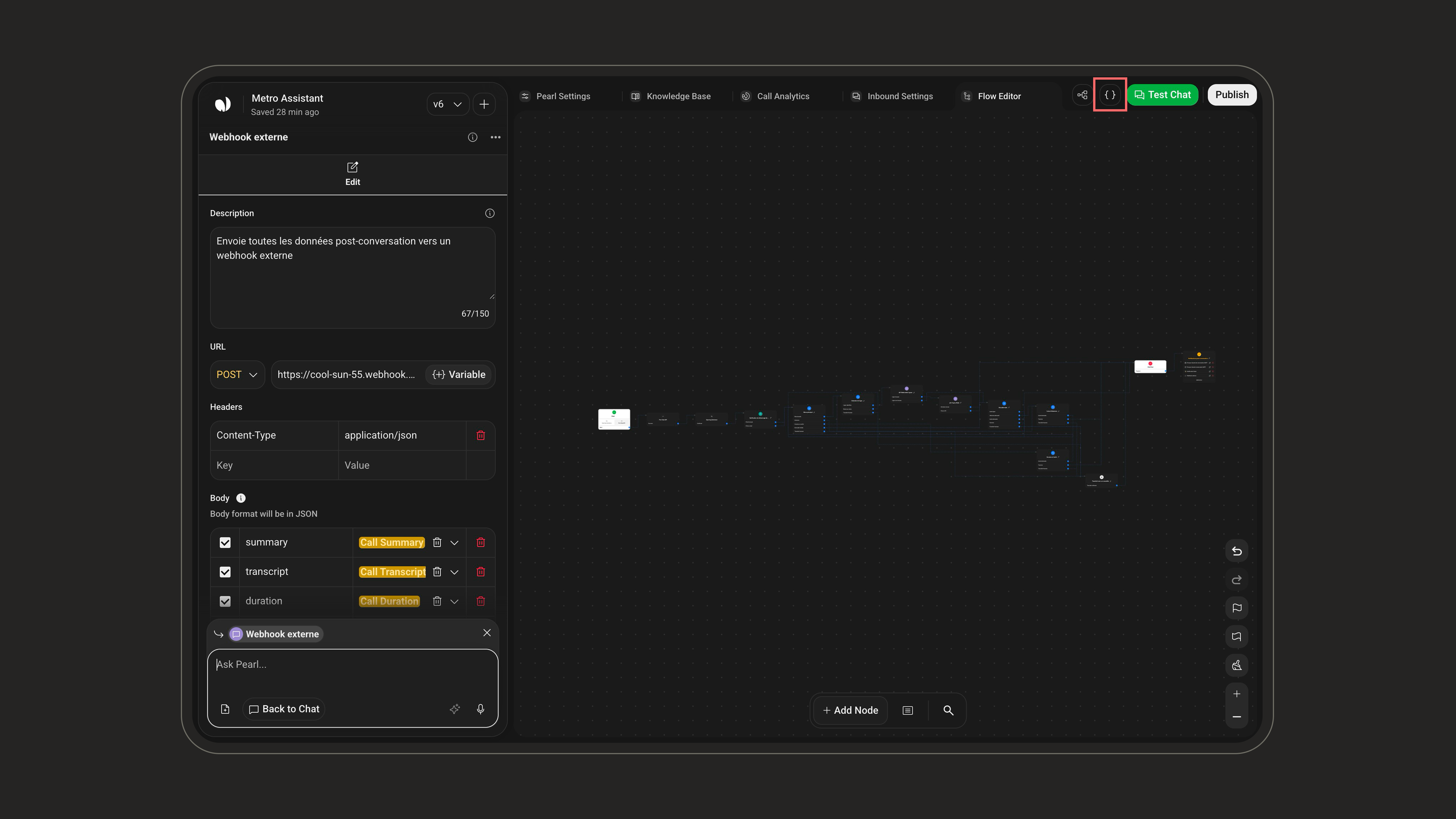1456x819 pixels.
Task: Click the empty header Value field
Action: 402,465
